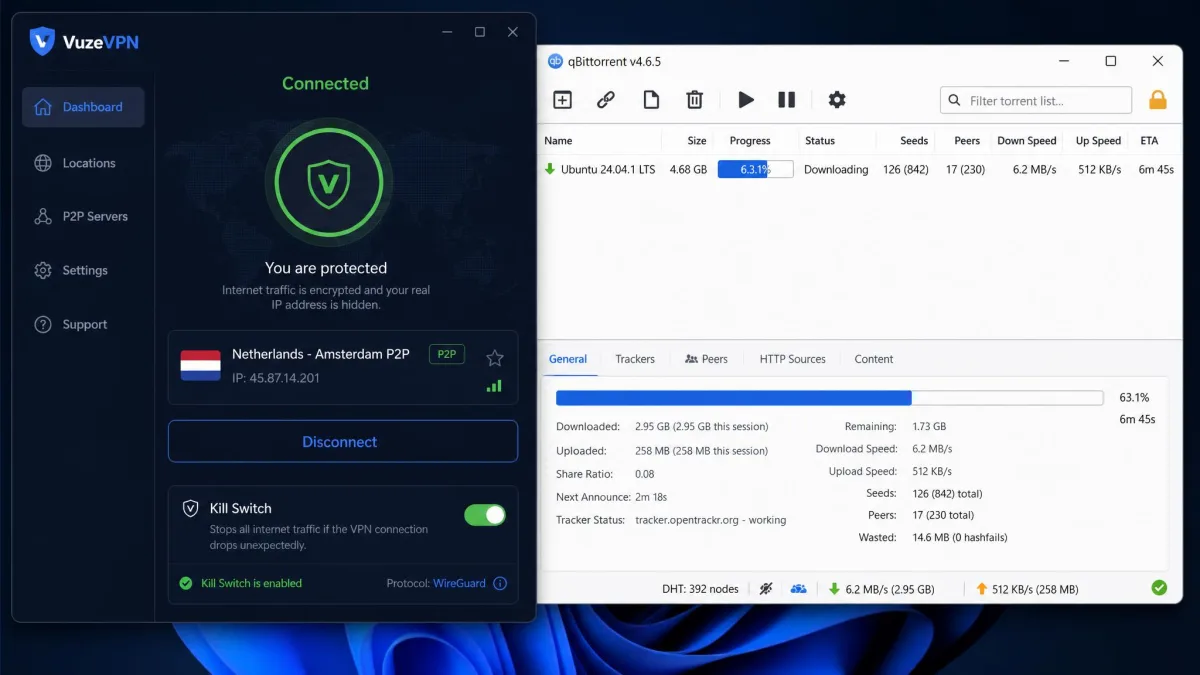
Task: Open qBittorrent options gear icon
Action: pos(837,100)
